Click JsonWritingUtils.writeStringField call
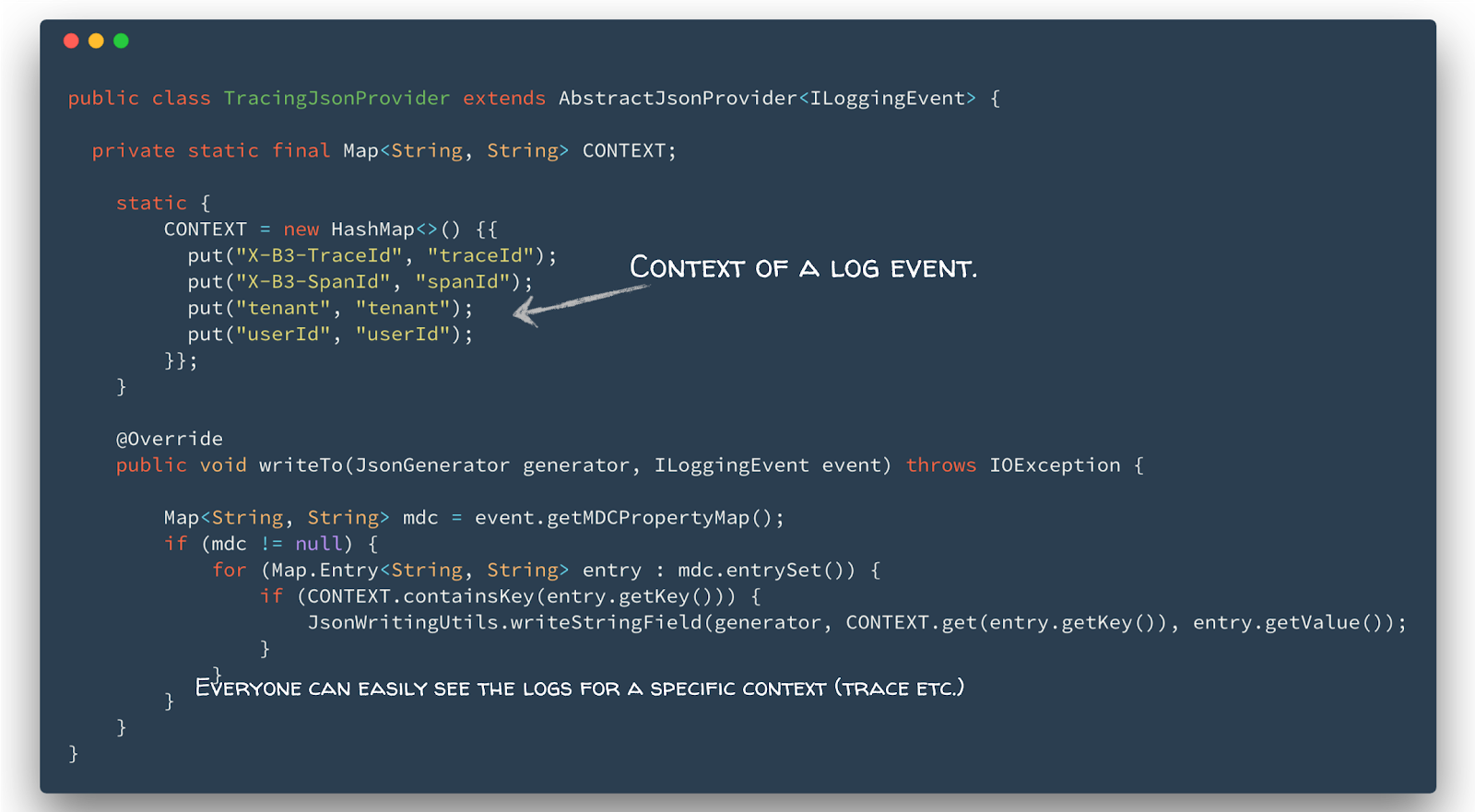1475x812 pixels. 504,623
